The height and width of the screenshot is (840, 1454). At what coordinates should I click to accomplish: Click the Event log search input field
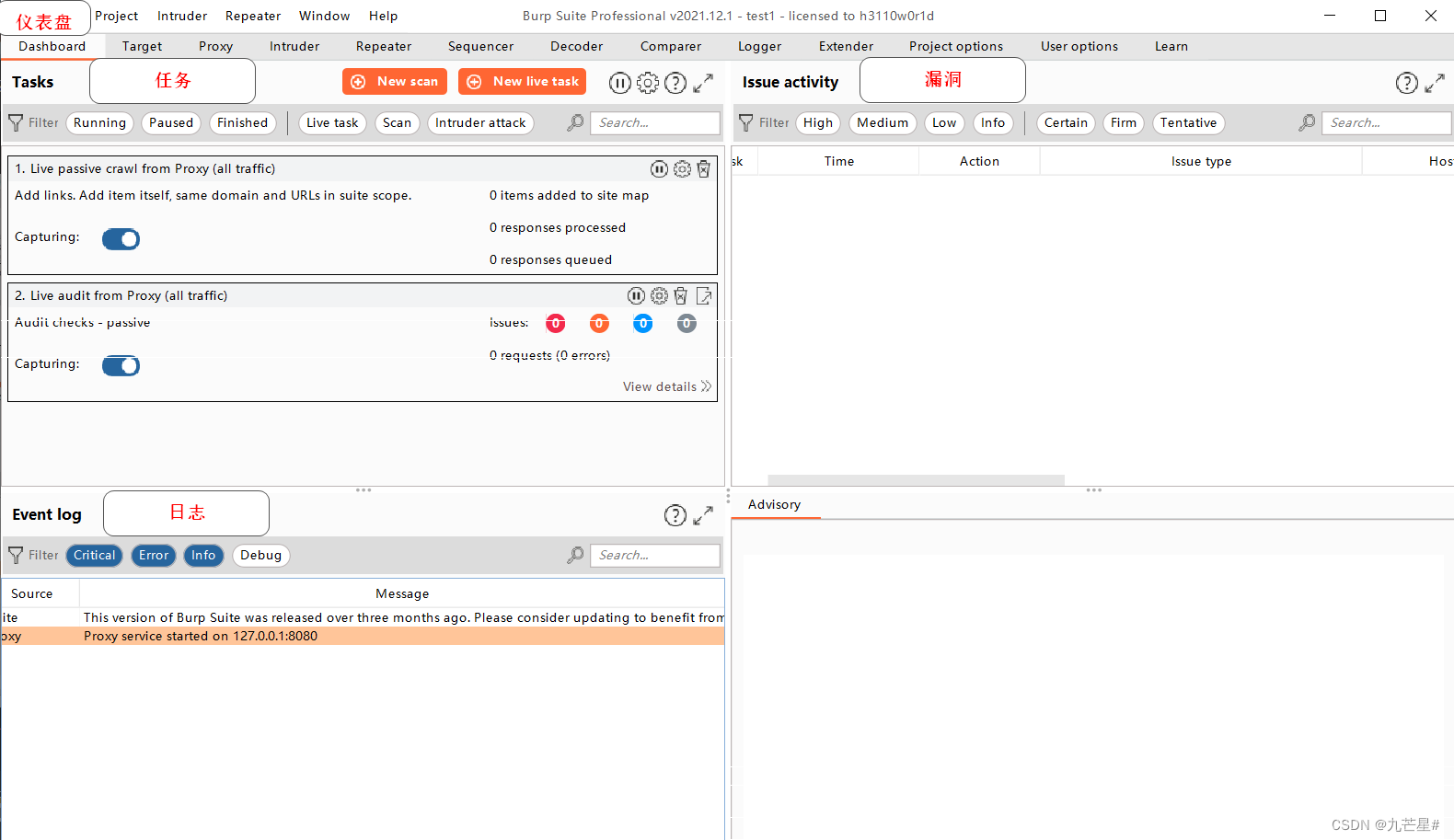[654, 555]
